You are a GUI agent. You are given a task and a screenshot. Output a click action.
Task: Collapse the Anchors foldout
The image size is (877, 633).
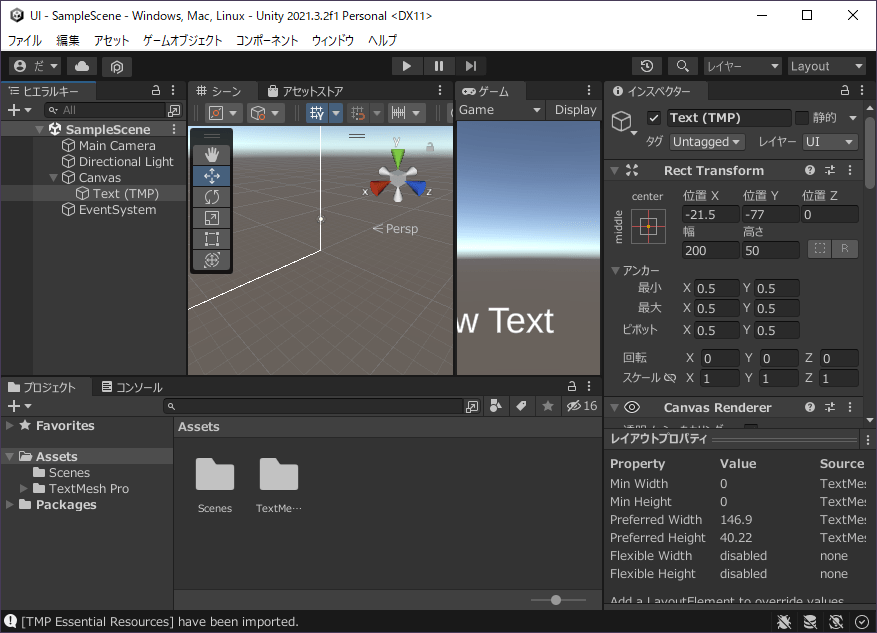pyautogui.click(x=615, y=271)
